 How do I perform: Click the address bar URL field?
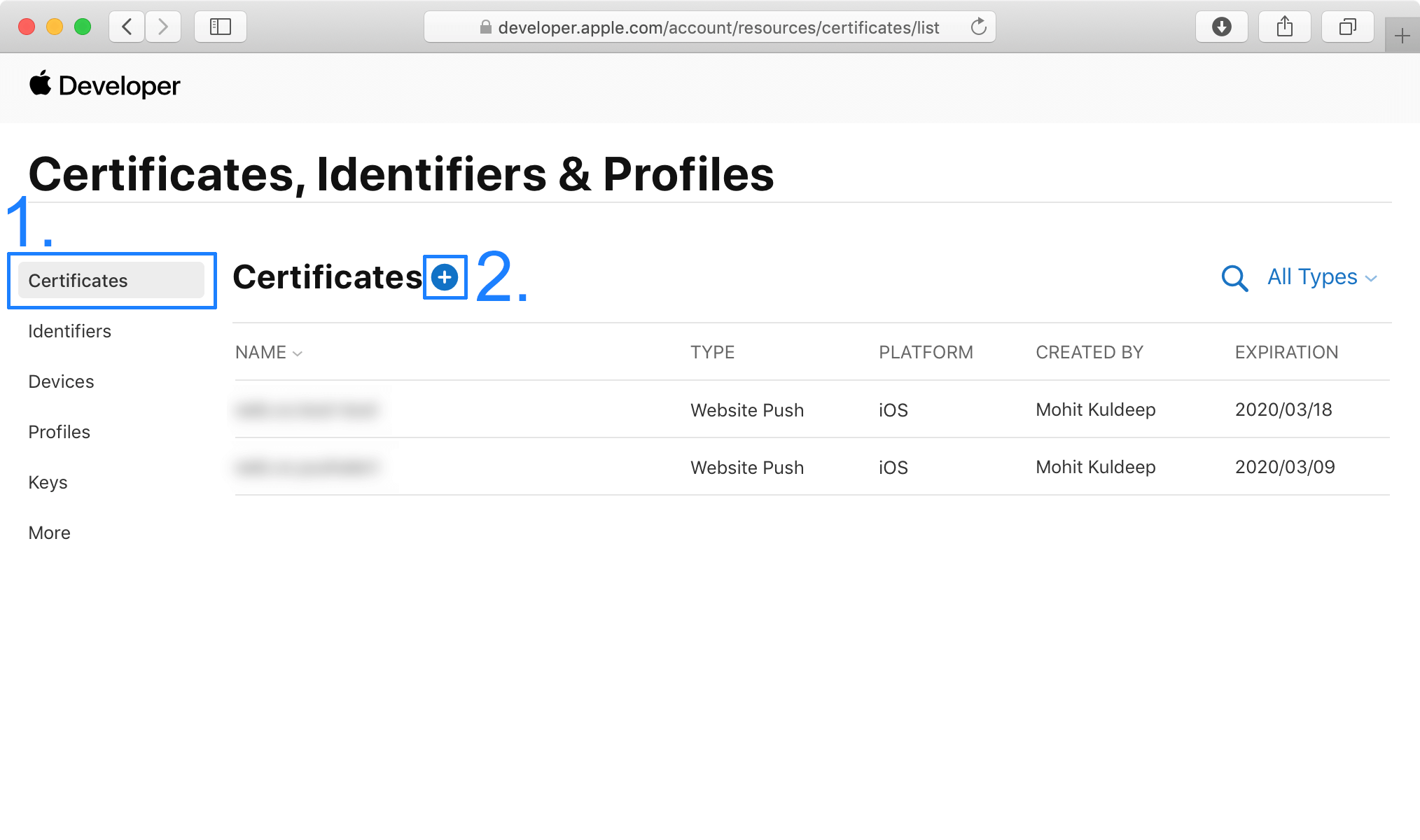pos(718,27)
